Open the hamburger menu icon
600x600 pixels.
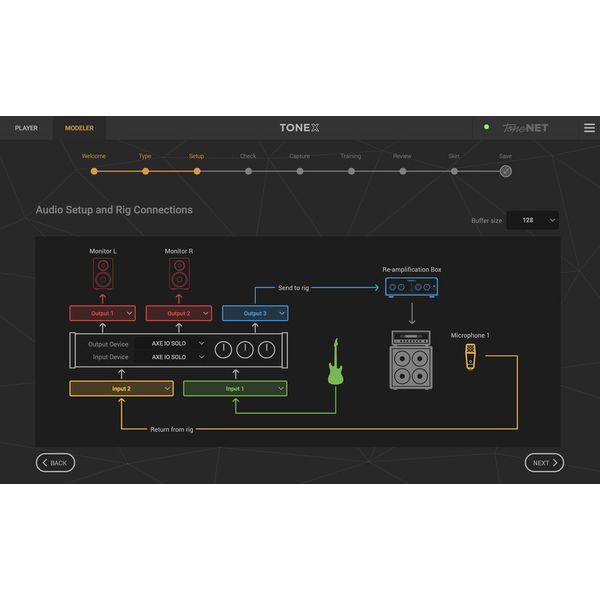pos(589,128)
